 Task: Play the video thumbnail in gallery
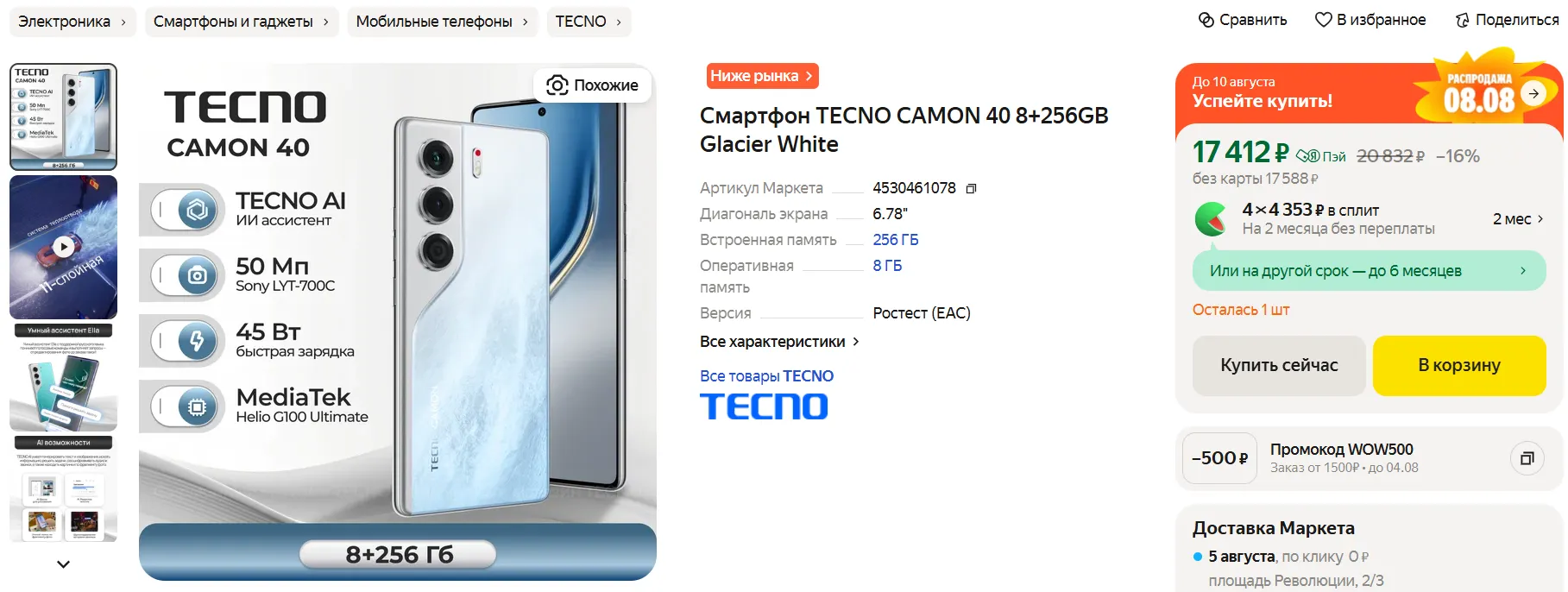(x=63, y=247)
